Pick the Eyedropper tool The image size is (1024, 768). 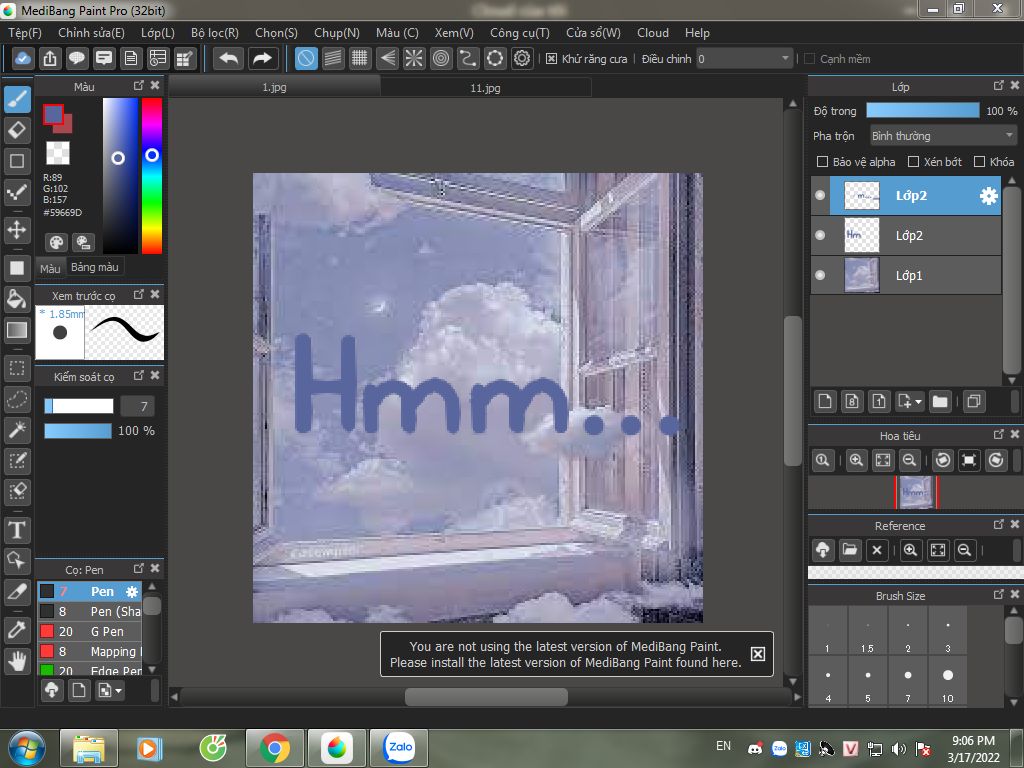[17, 630]
